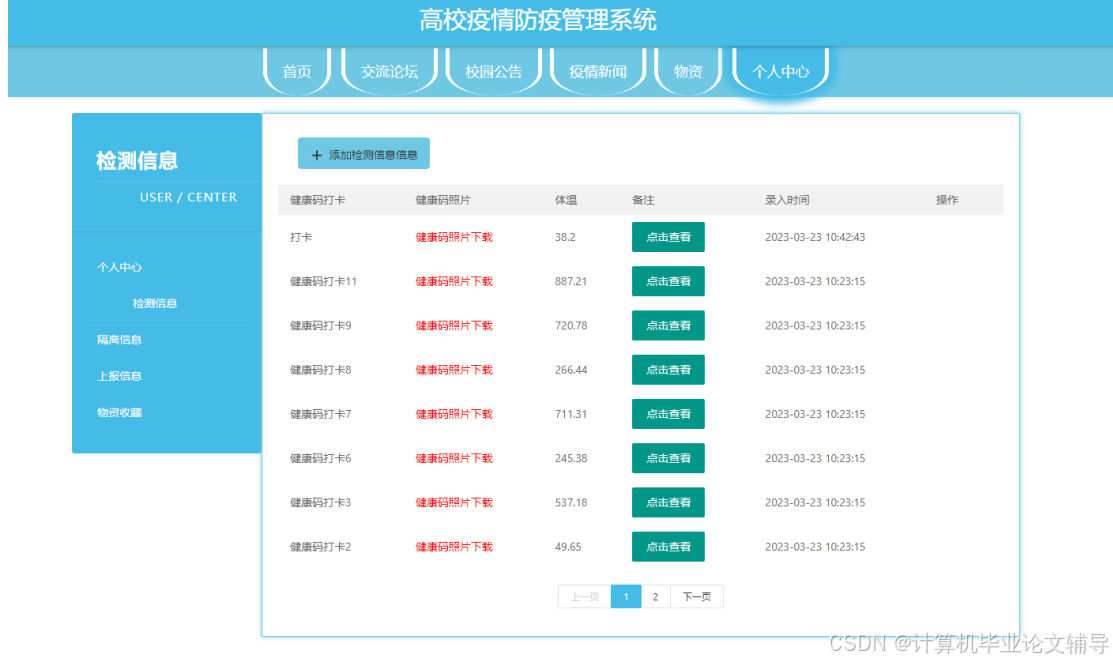Screen dimensions: 1113x663
Task: Open the 校园公告 navigation tab
Action: pyautogui.click(x=493, y=70)
